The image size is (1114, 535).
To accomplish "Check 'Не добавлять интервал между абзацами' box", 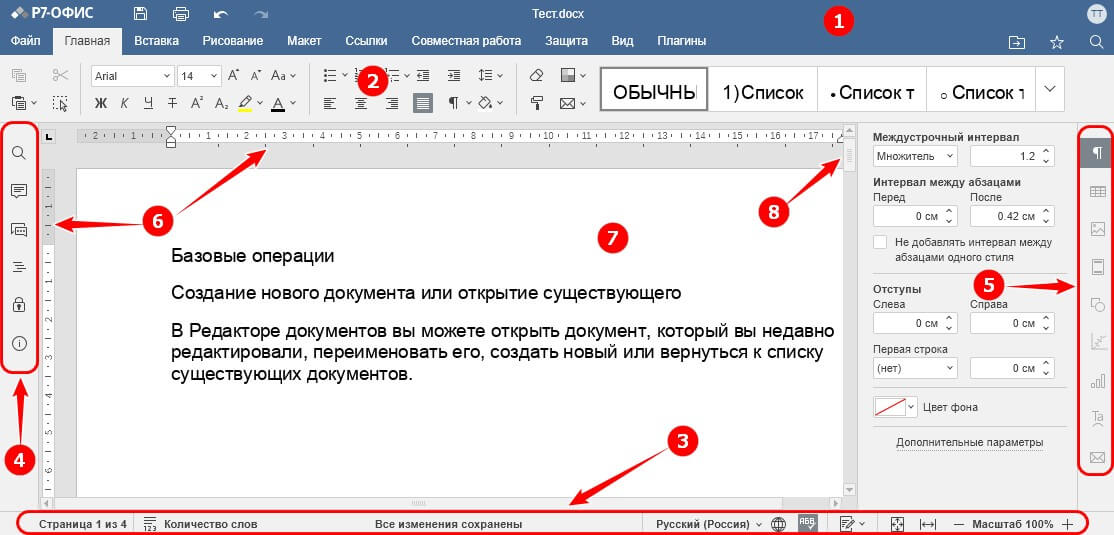I will (x=880, y=242).
